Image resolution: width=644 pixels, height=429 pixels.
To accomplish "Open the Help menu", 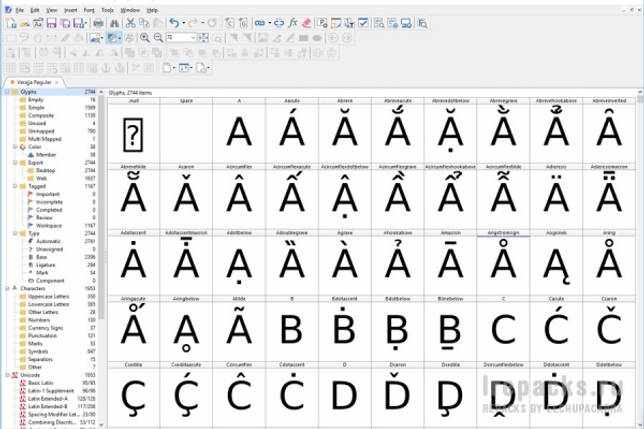I will (x=152, y=10).
